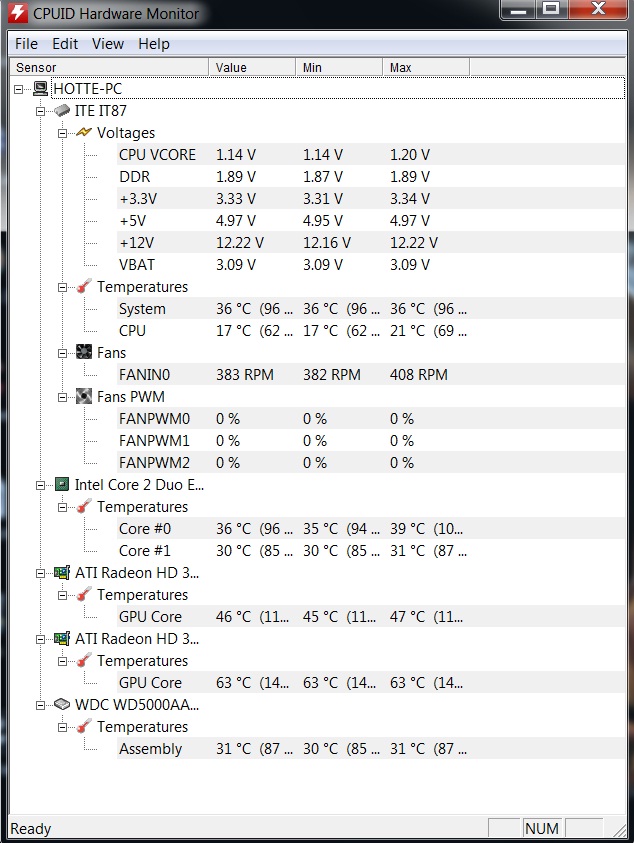Open the File menu
Screen dimensions: 634x843
(26, 44)
